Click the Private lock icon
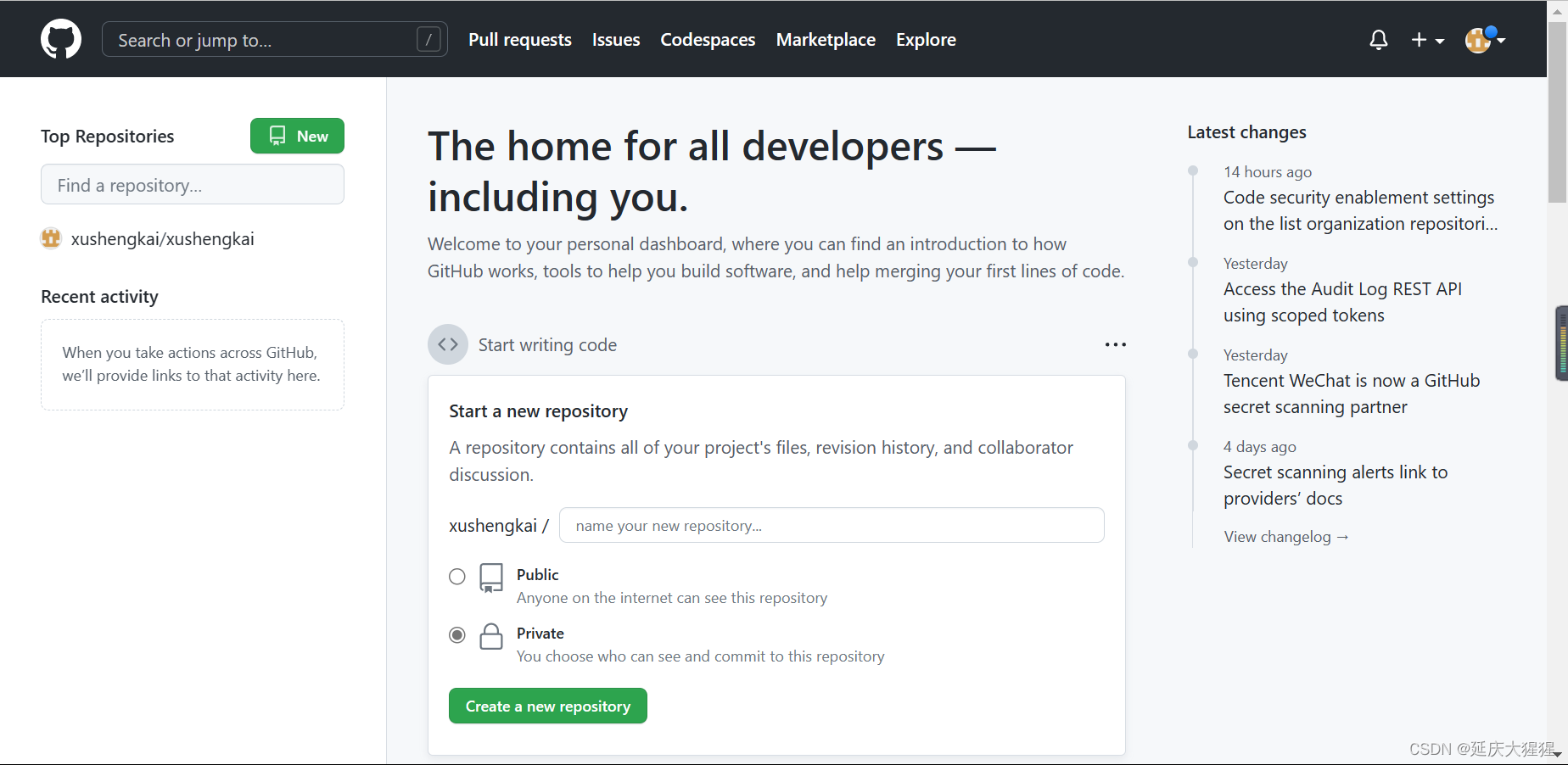 click(x=491, y=636)
